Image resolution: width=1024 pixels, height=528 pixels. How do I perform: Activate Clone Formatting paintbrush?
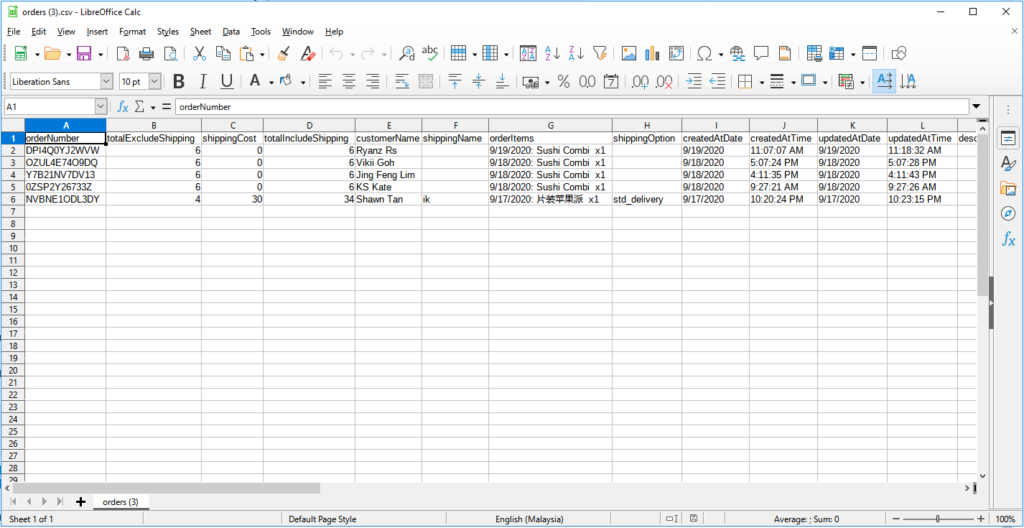pyautogui.click(x=283, y=54)
